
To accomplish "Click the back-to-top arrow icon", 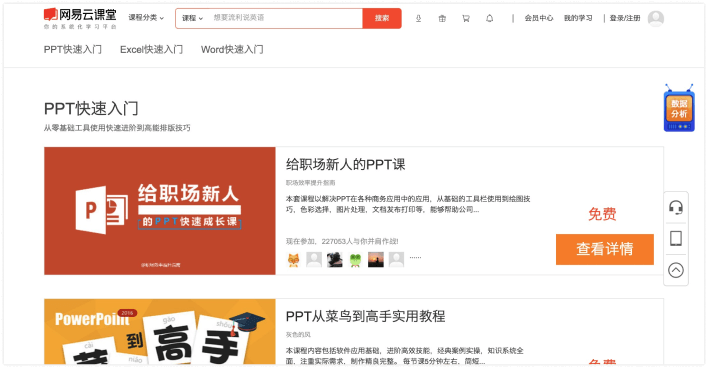I will (x=675, y=270).
